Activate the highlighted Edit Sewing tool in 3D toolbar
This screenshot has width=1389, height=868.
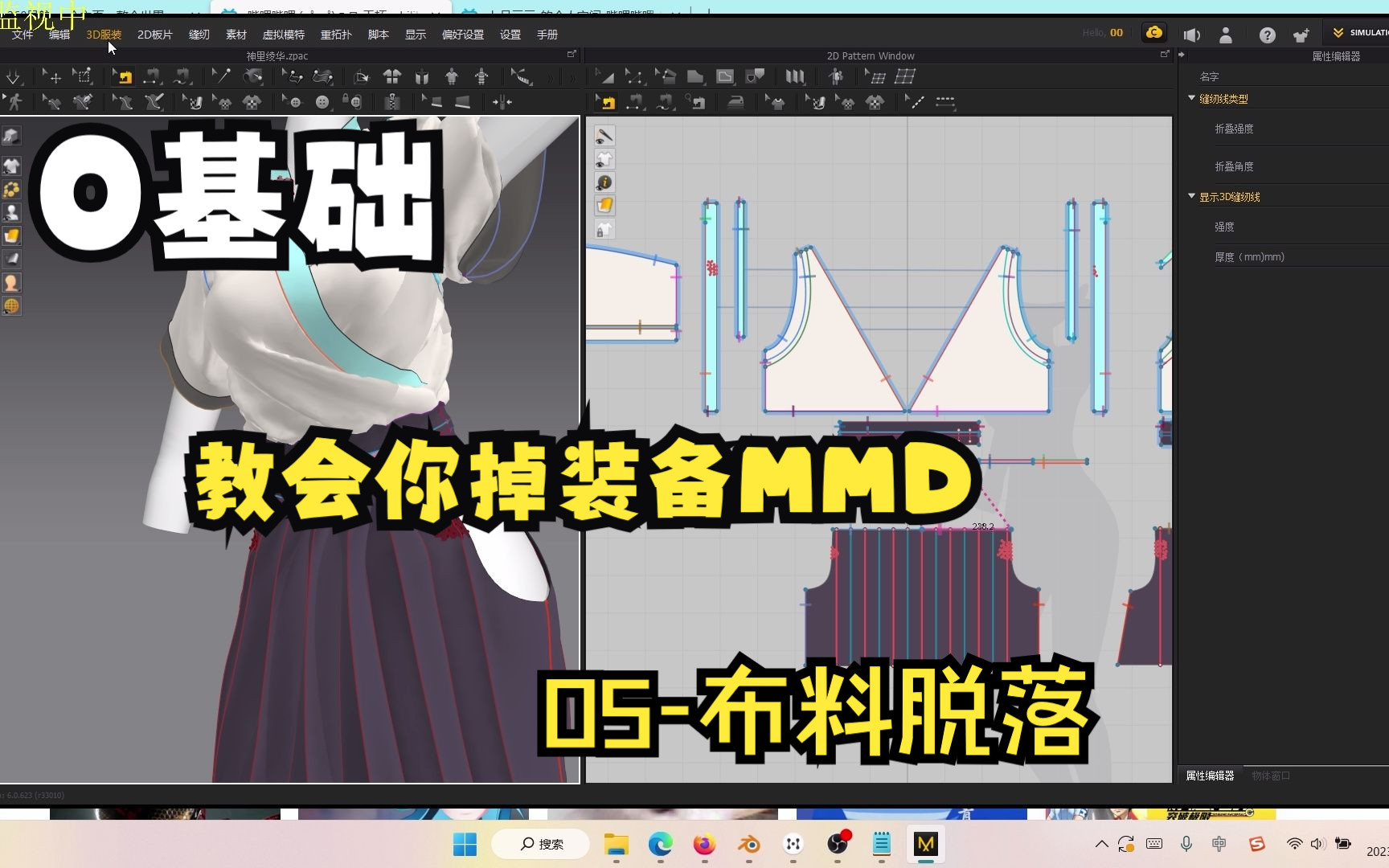(122, 77)
